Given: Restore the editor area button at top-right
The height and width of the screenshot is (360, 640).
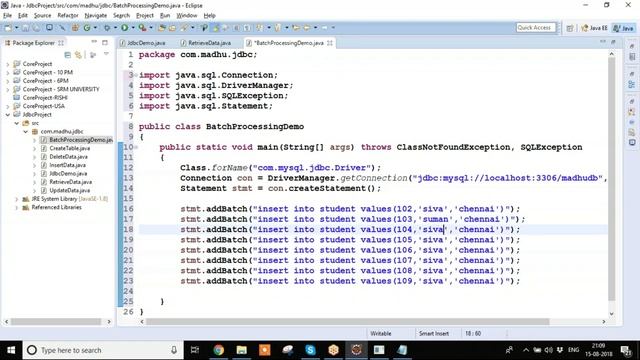Looking at the screenshot, I should [x=613, y=42].
